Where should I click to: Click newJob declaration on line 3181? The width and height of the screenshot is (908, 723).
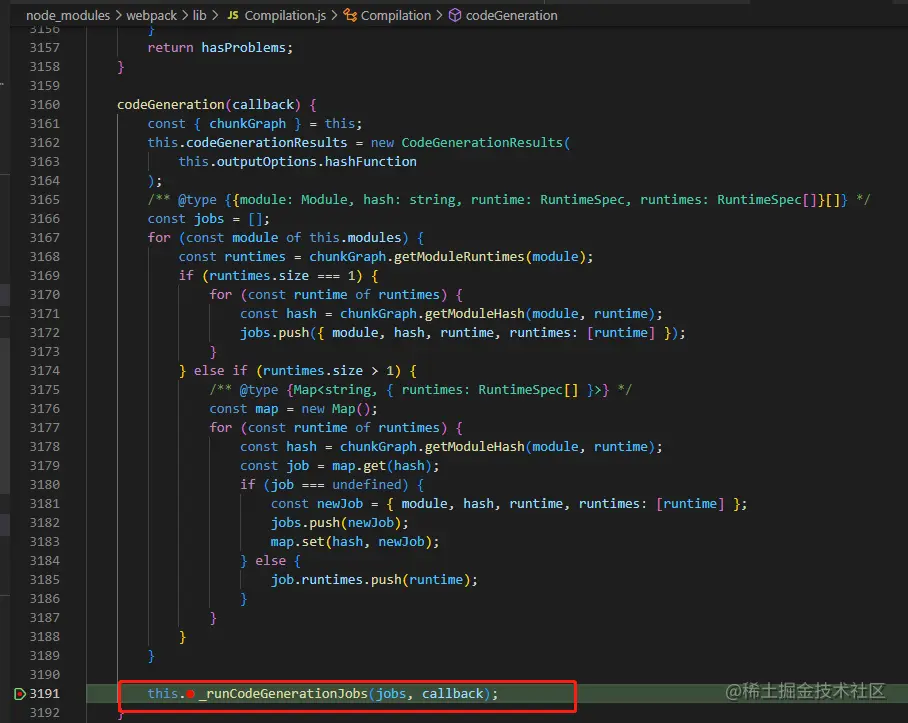(340, 504)
